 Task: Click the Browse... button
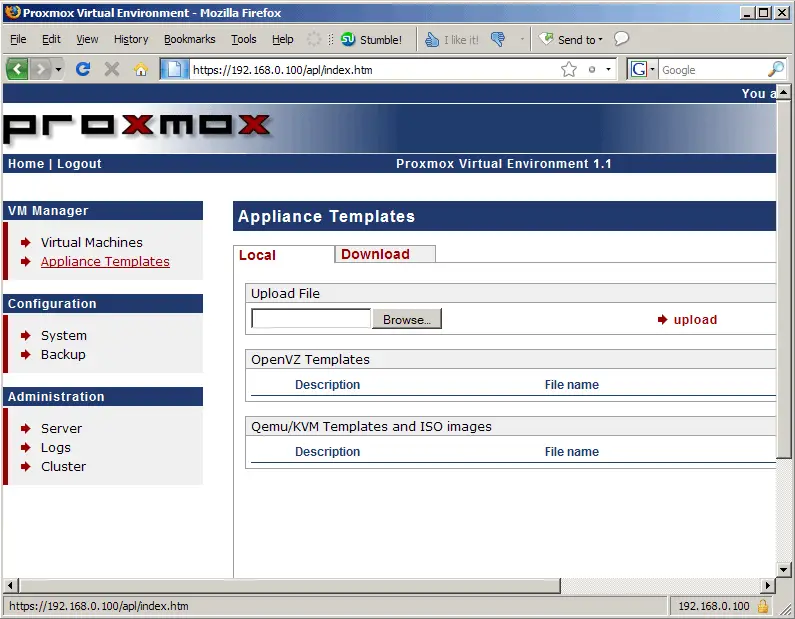[x=407, y=319]
